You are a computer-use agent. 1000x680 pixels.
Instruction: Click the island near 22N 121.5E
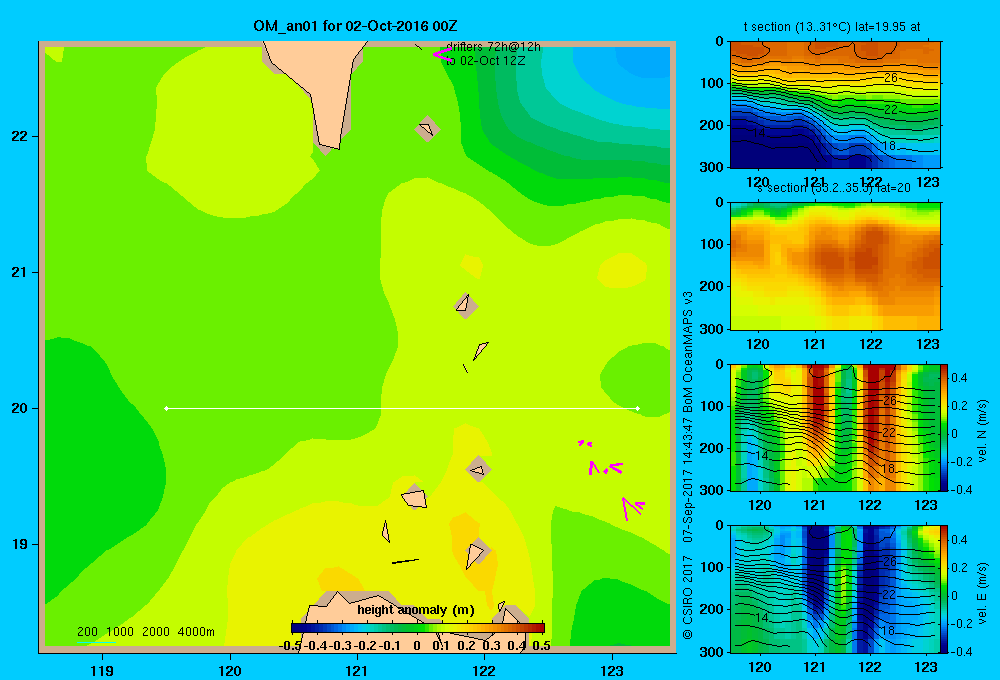427,129
